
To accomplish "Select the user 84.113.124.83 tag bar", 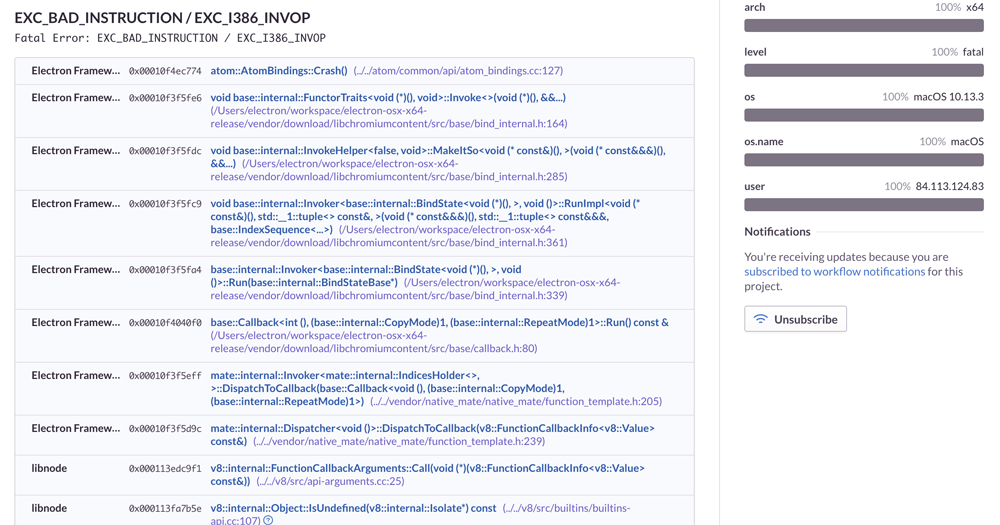I will pyautogui.click(x=864, y=204).
